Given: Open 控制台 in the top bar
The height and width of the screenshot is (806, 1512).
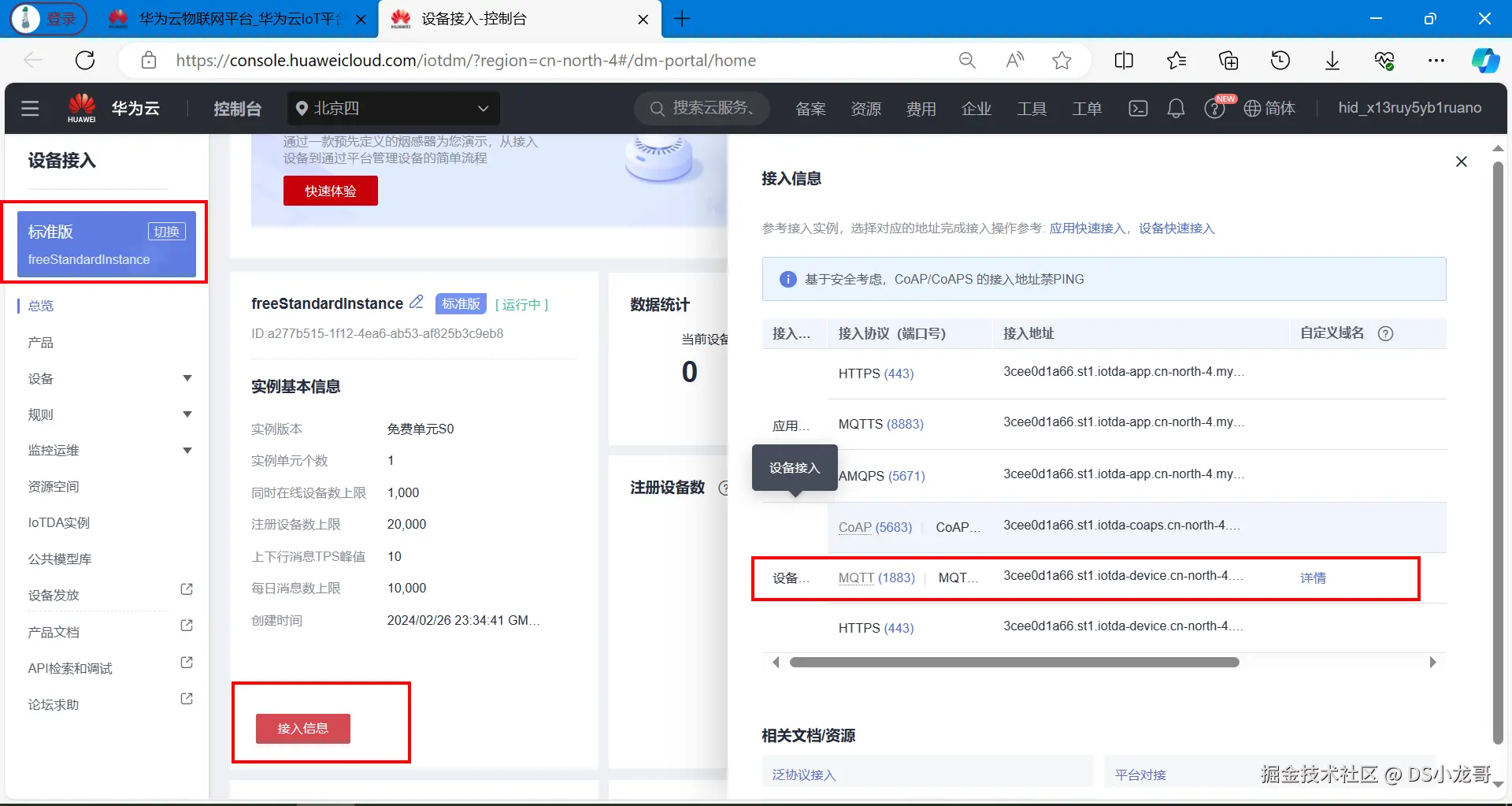Looking at the screenshot, I should point(237,109).
